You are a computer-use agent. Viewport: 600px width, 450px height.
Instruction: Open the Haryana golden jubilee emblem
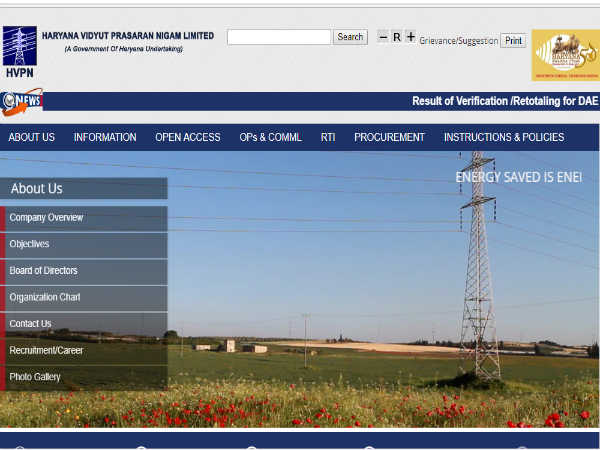click(x=565, y=55)
